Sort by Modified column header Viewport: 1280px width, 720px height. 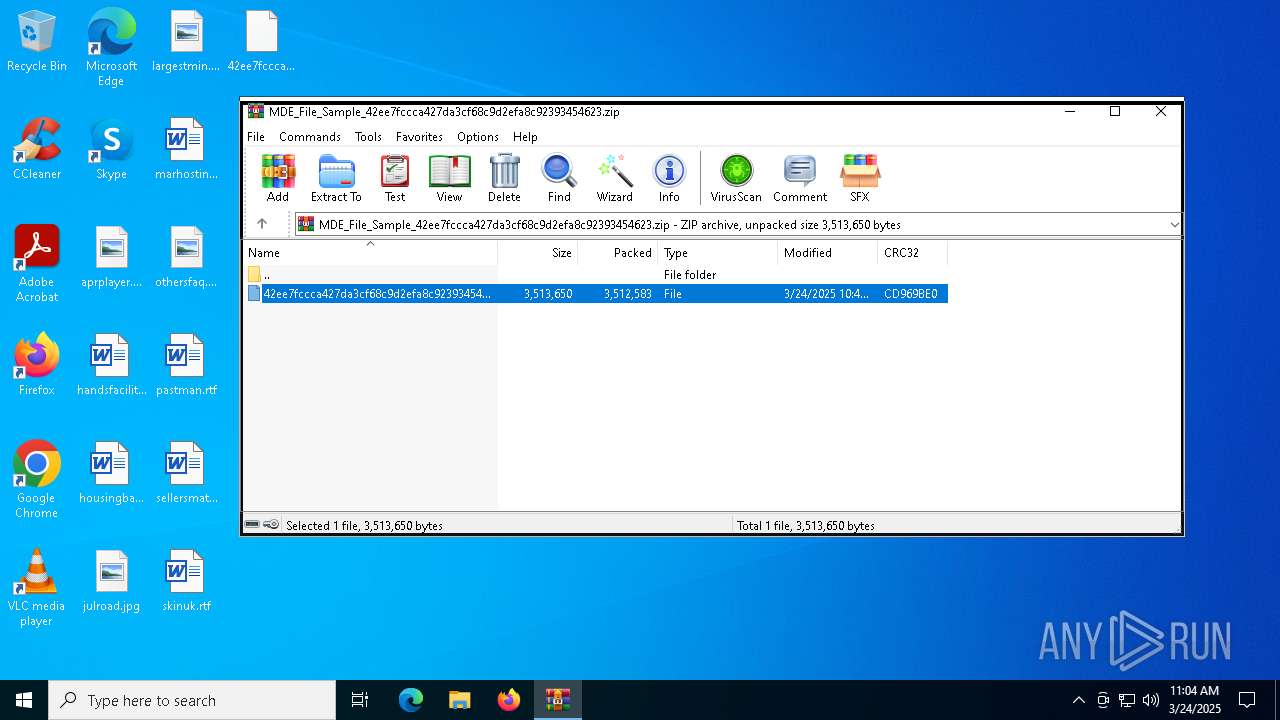pyautogui.click(x=828, y=252)
